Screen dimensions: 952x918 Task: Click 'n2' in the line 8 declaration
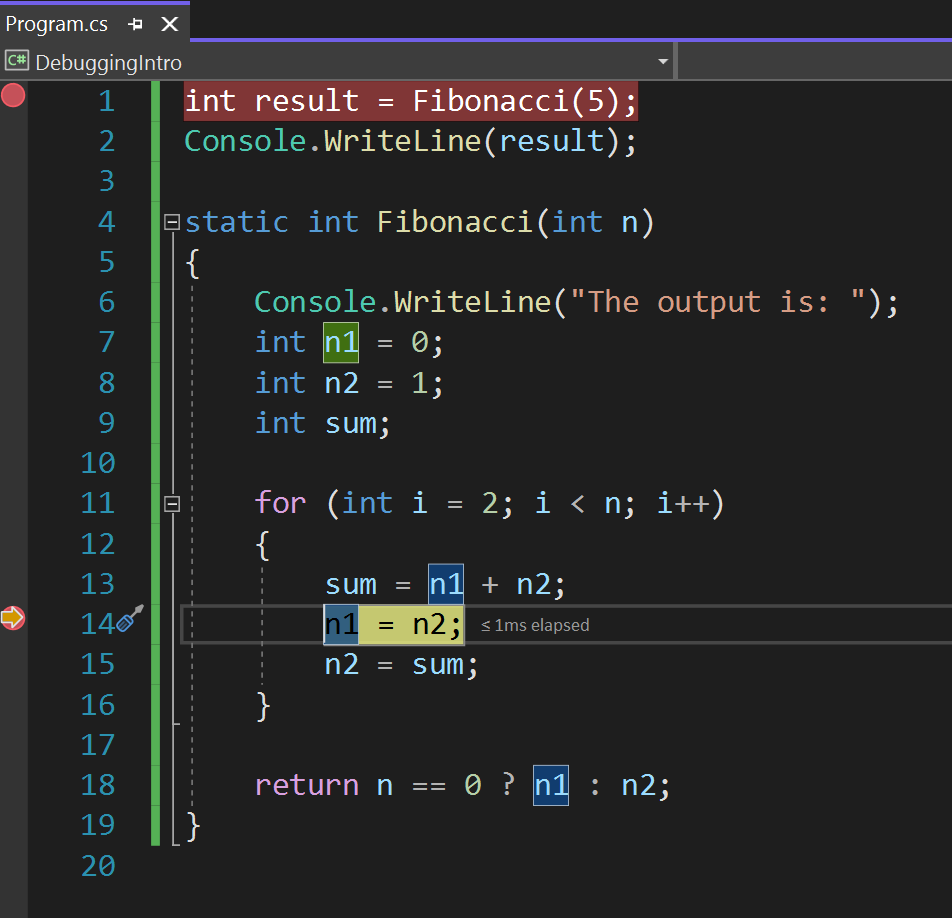coord(342,383)
